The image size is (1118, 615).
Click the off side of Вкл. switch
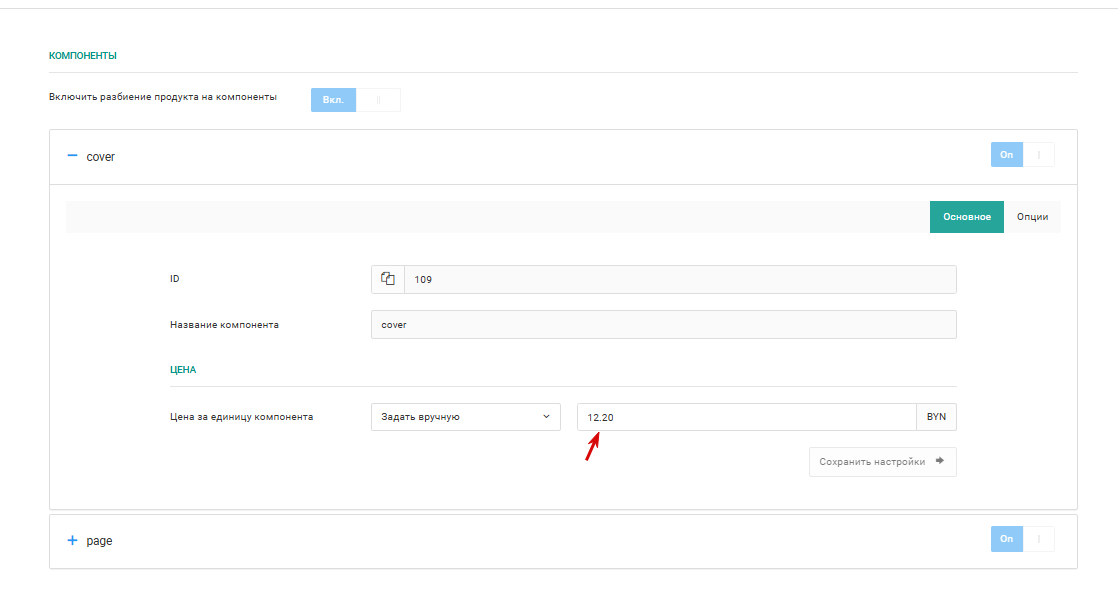[x=379, y=100]
